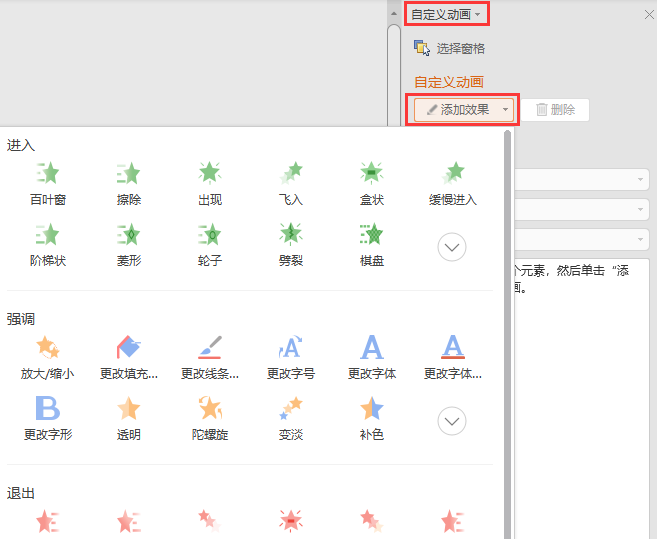Apply the 更改字号 emphasis effect
The image size is (657, 539).
tap(290, 357)
